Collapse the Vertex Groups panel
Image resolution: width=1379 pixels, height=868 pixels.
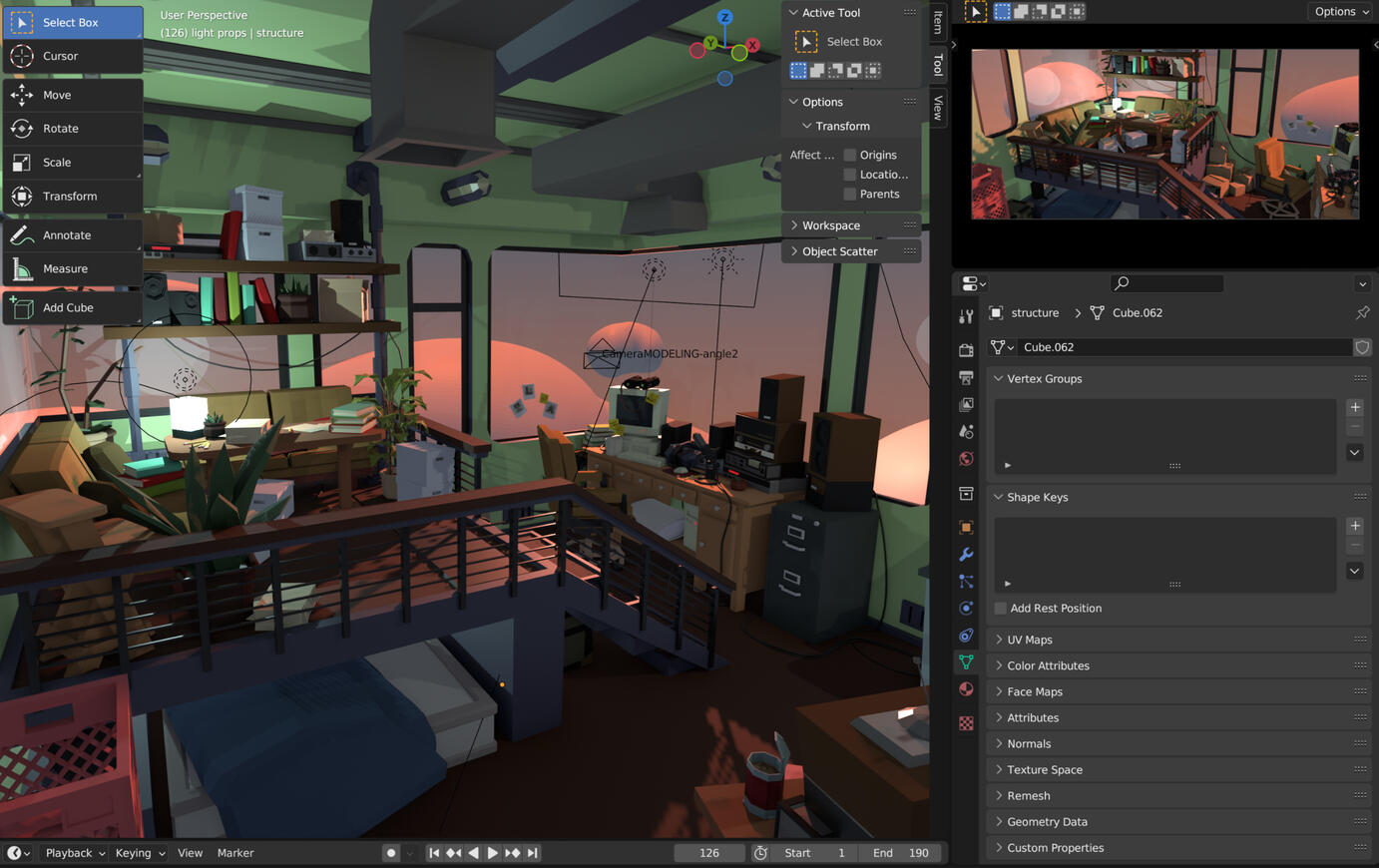1044,379
